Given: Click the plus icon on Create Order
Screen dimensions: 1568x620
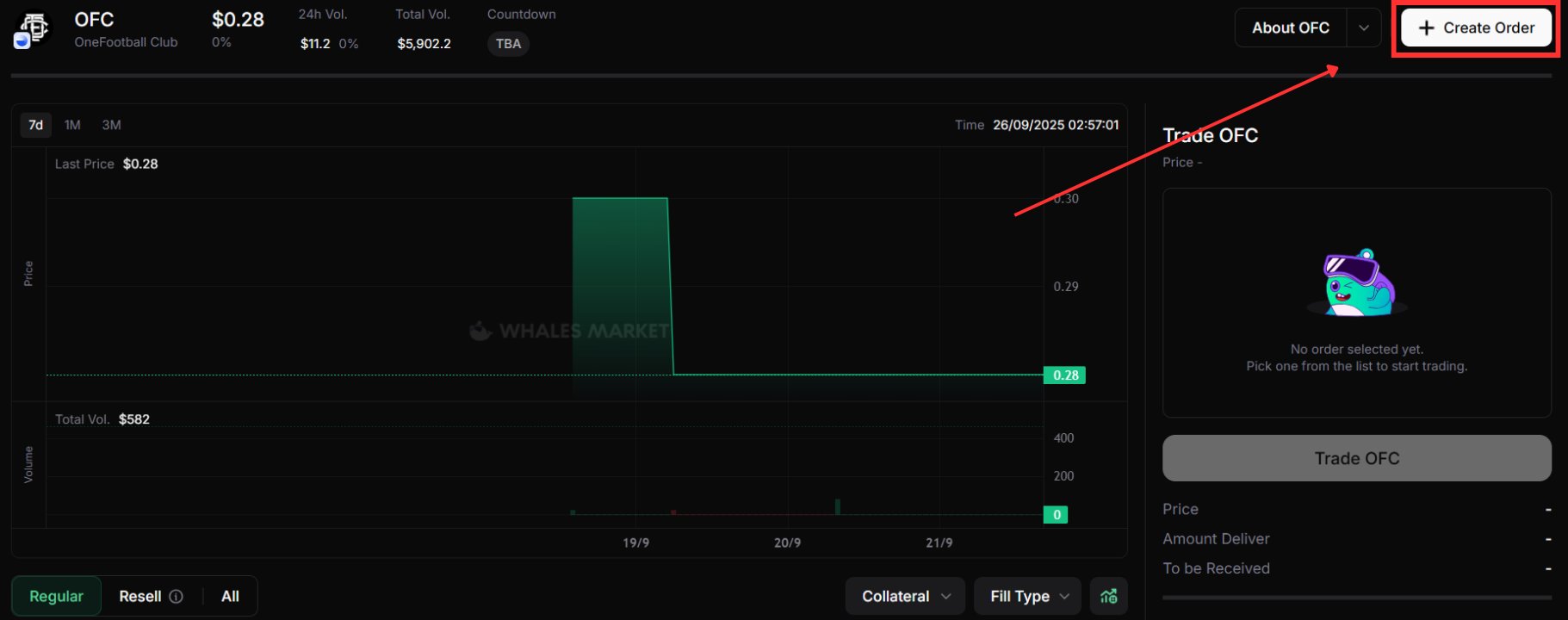Looking at the screenshot, I should coord(1427,28).
